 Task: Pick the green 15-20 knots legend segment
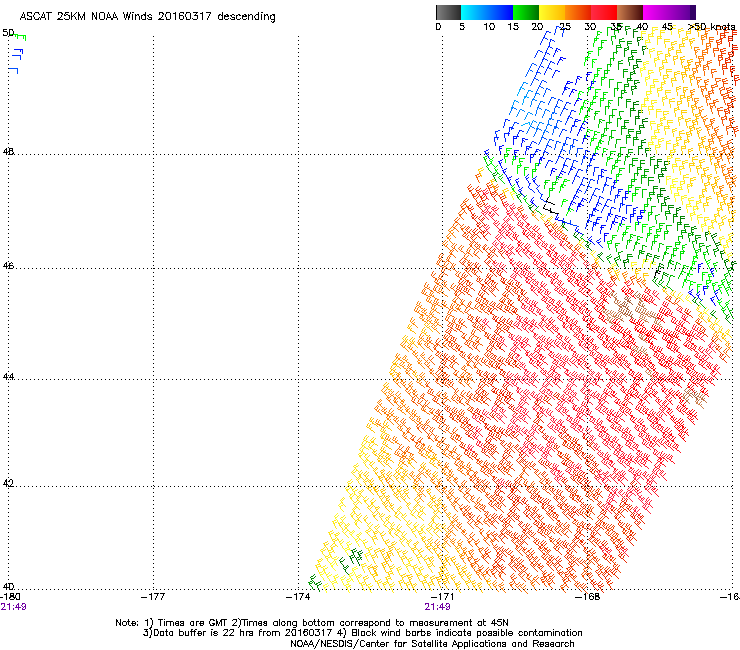point(526,12)
